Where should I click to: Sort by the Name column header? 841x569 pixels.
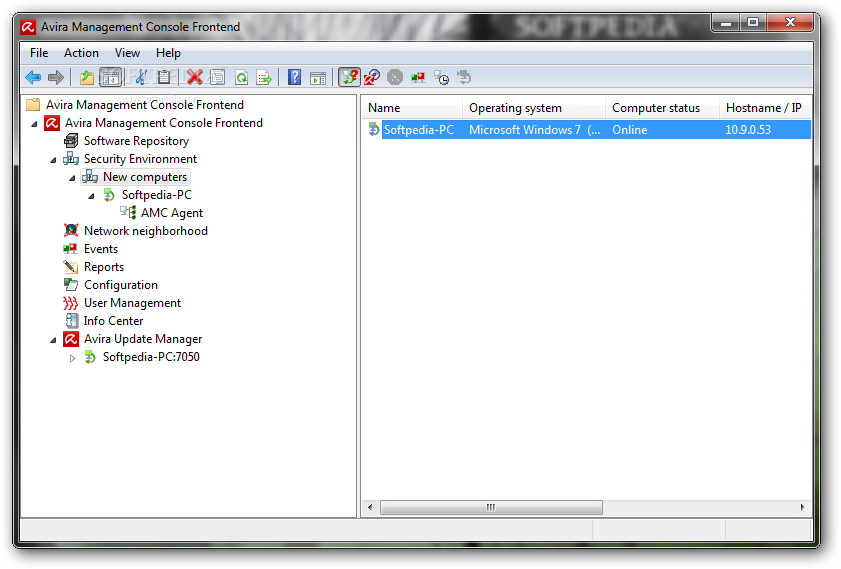pos(412,108)
